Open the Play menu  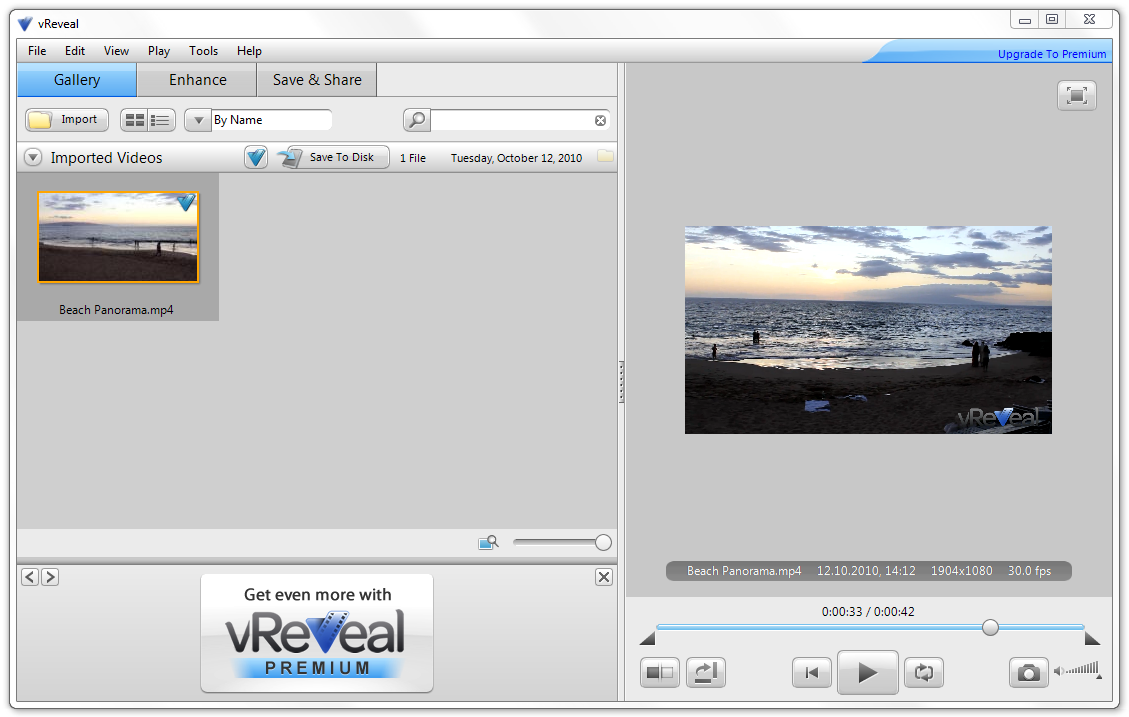tap(158, 50)
